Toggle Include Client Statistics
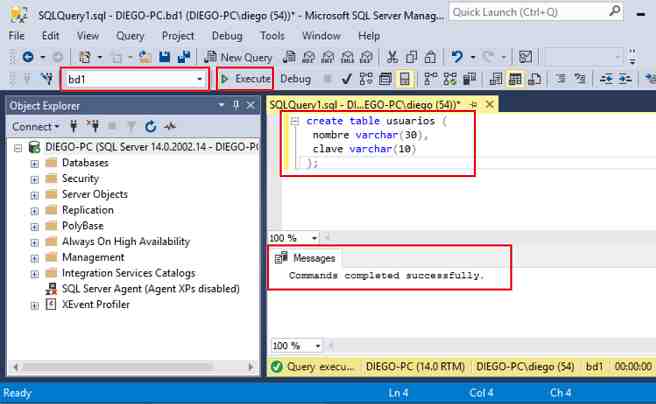Viewport: 656px width, 404px height. coord(469,79)
